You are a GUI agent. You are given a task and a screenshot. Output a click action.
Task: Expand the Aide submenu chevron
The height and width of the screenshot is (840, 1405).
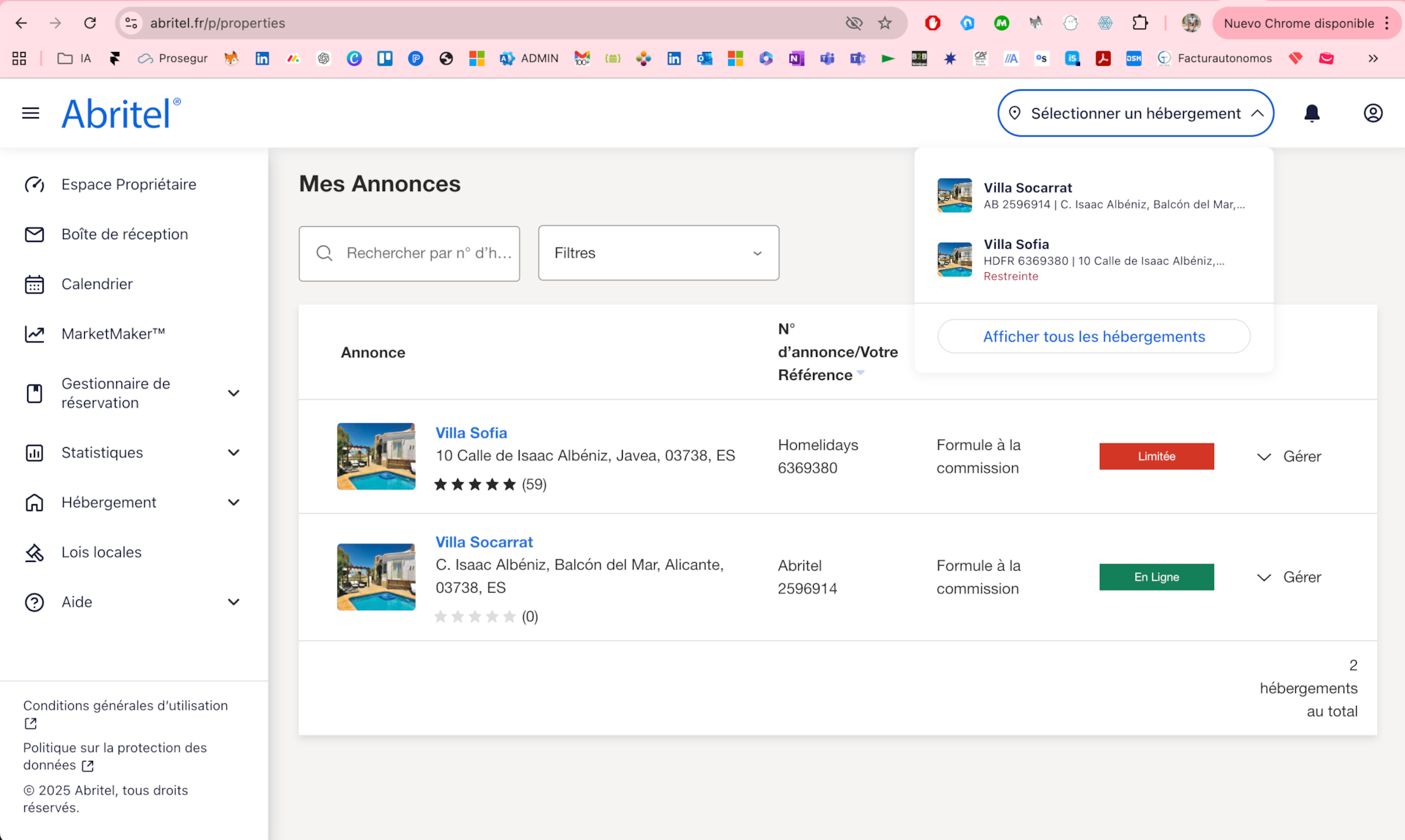233,602
